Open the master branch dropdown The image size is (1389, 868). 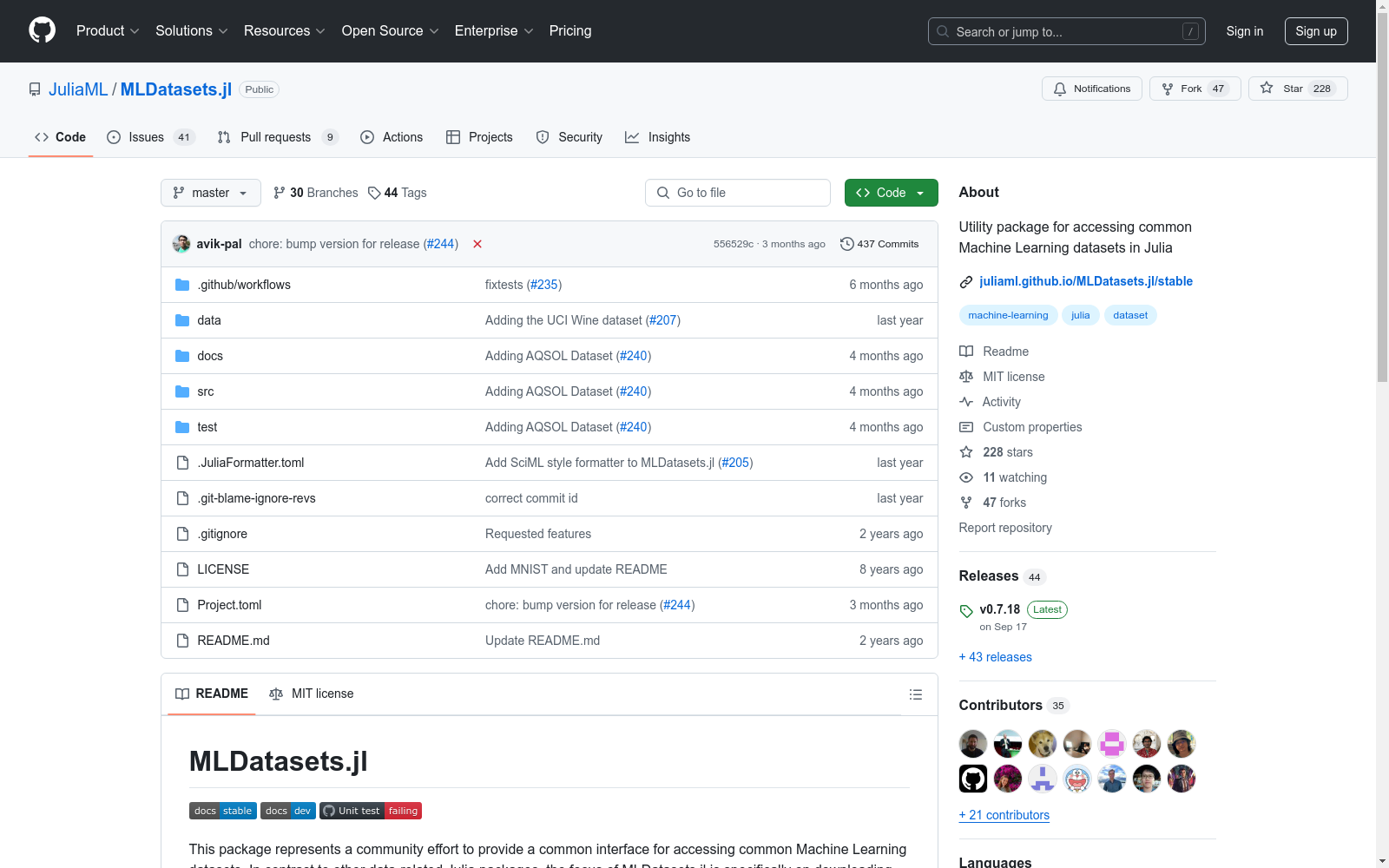pos(211,193)
